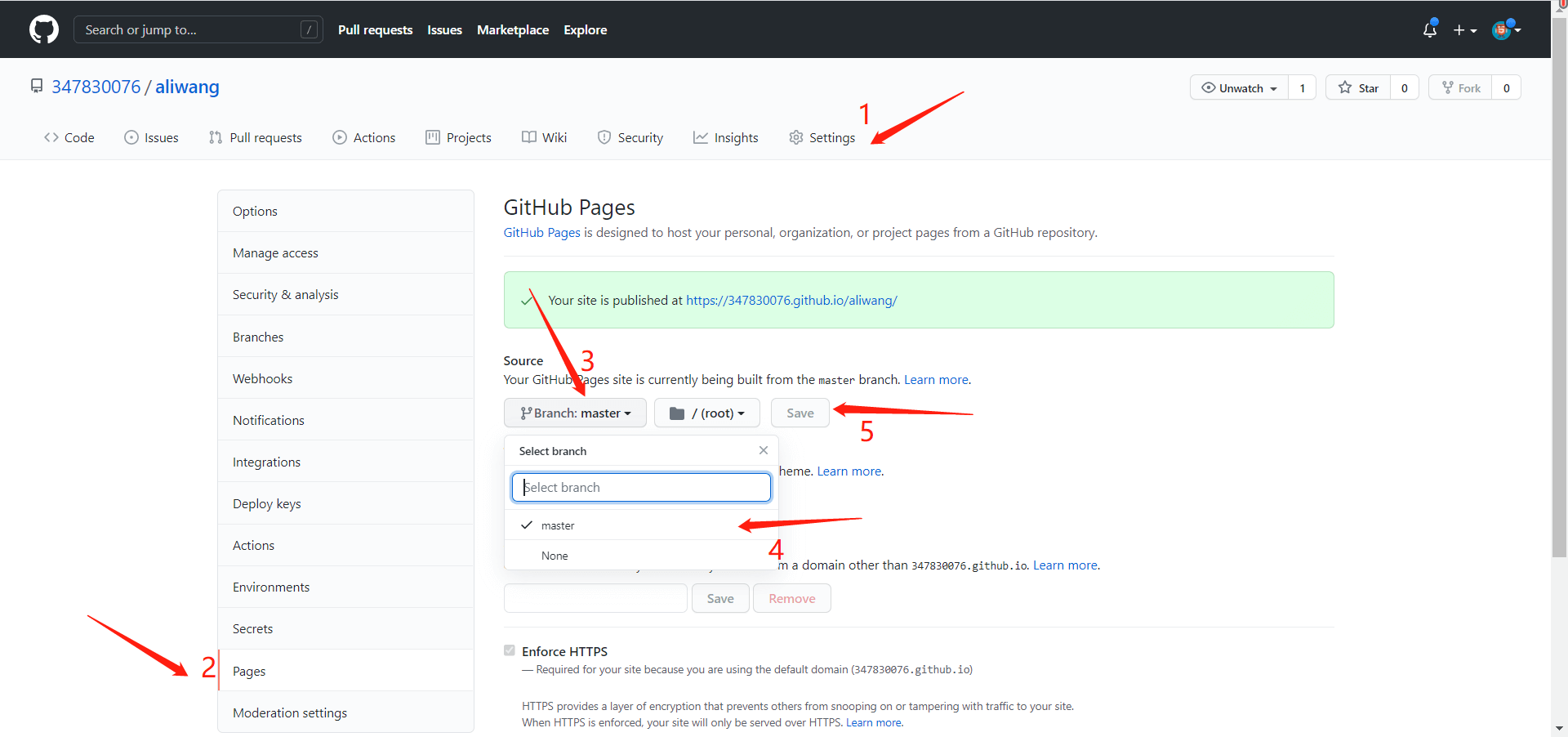
Task: Open Moderation settings in sidebar
Action: click(x=346, y=712)
